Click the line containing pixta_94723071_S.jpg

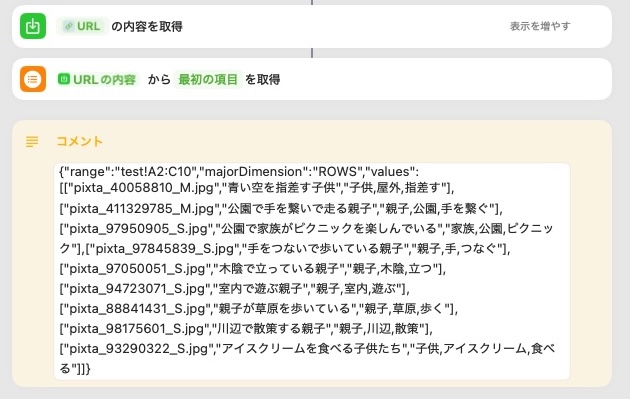pos(234,289)
